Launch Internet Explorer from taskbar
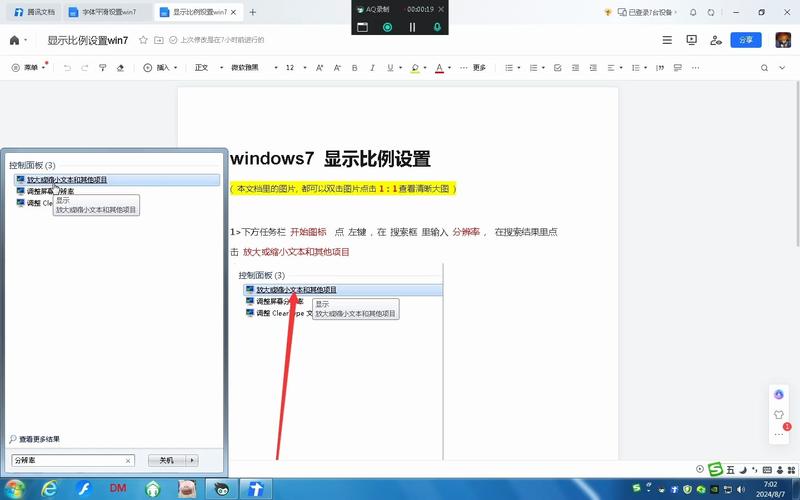Viewport: 800px width, 500px height. click(x=49, y=489)
